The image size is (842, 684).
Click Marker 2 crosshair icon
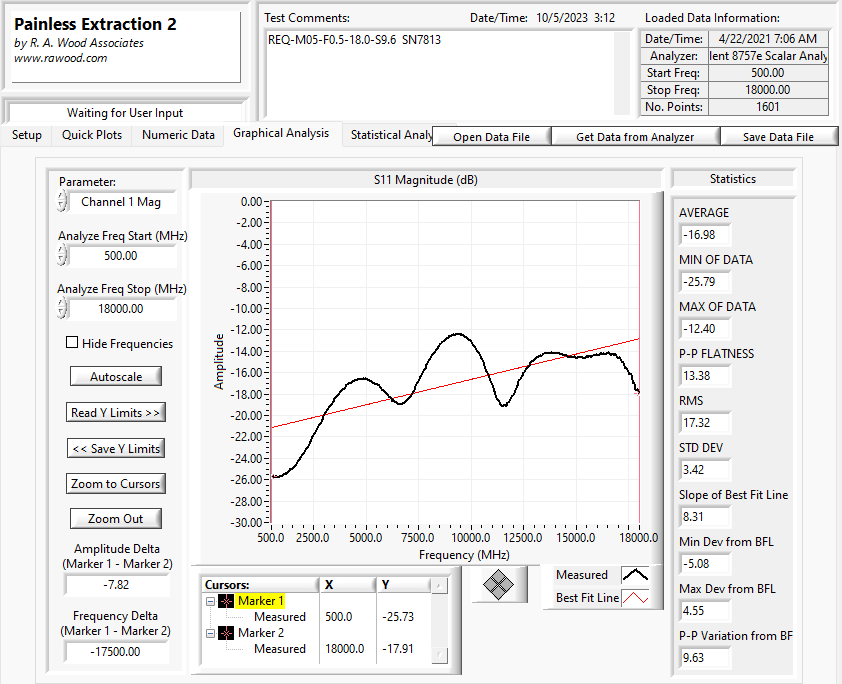point(226,634)
